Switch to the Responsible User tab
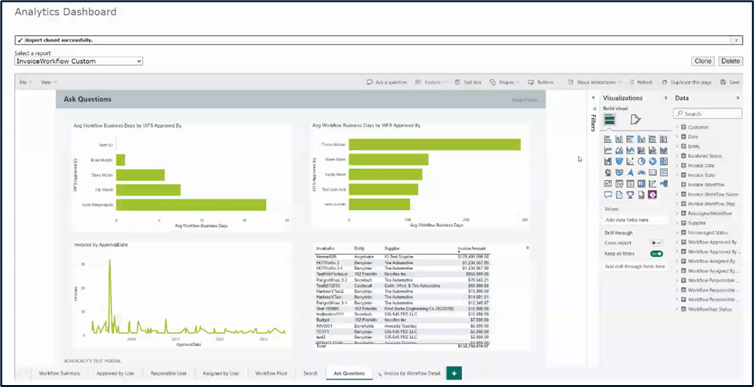 [168, 373]
